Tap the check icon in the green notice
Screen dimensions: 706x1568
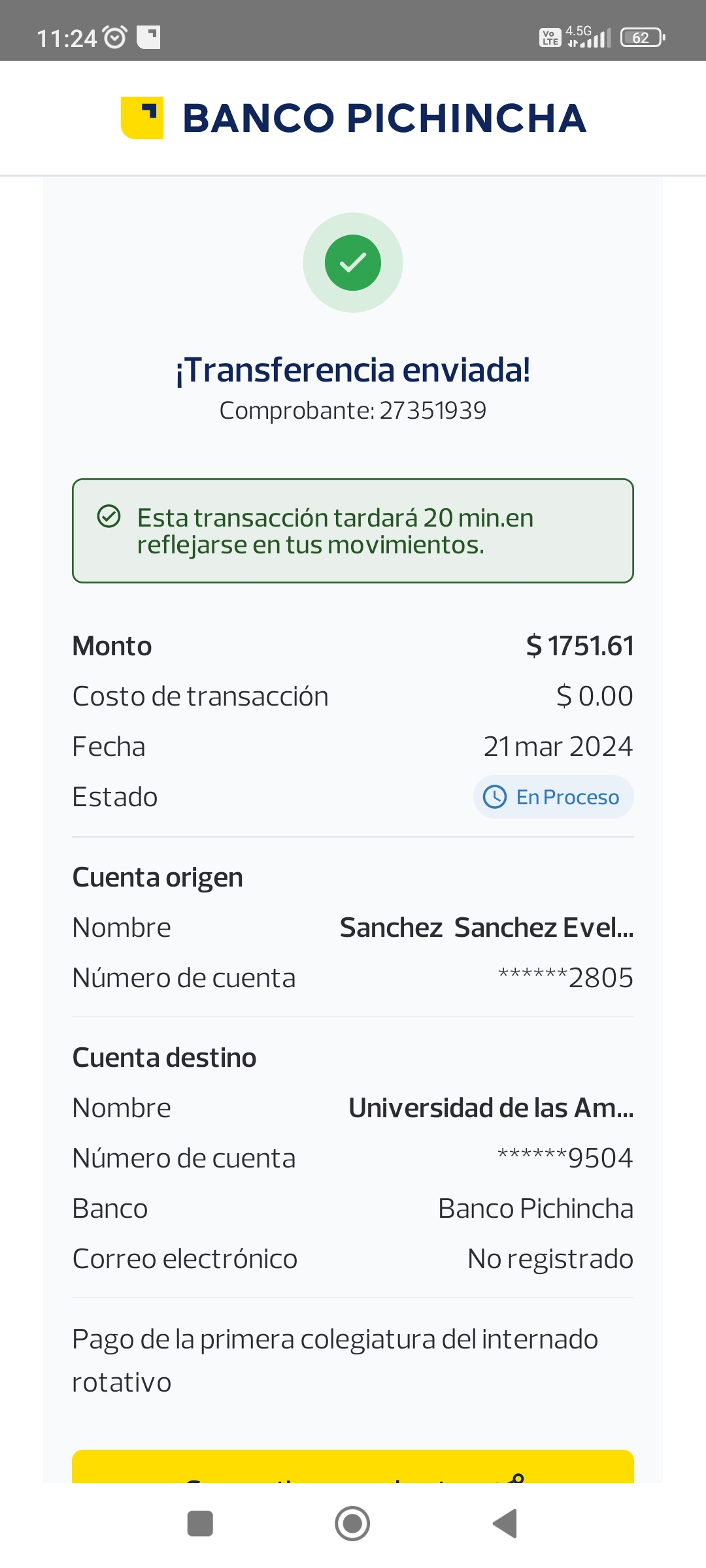tap(109, 516)
